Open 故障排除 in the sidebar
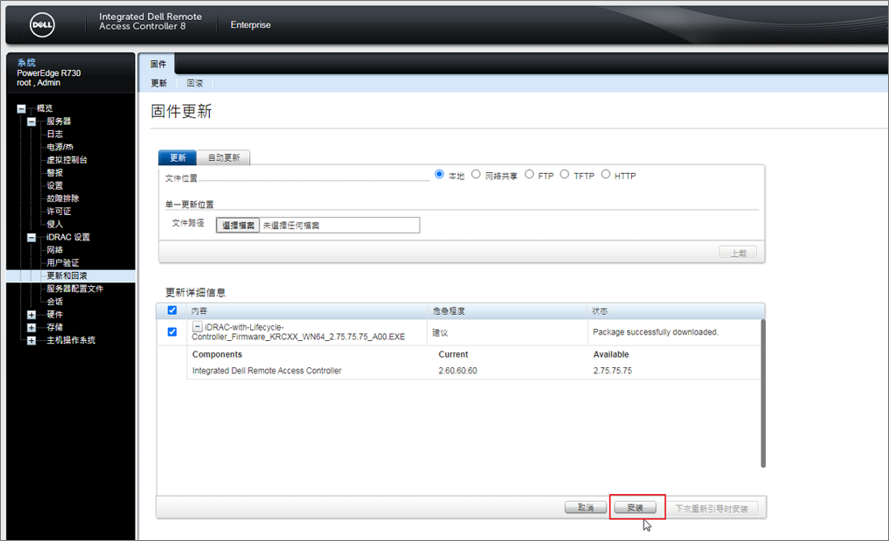889x541 pixels. coord(63,198)
